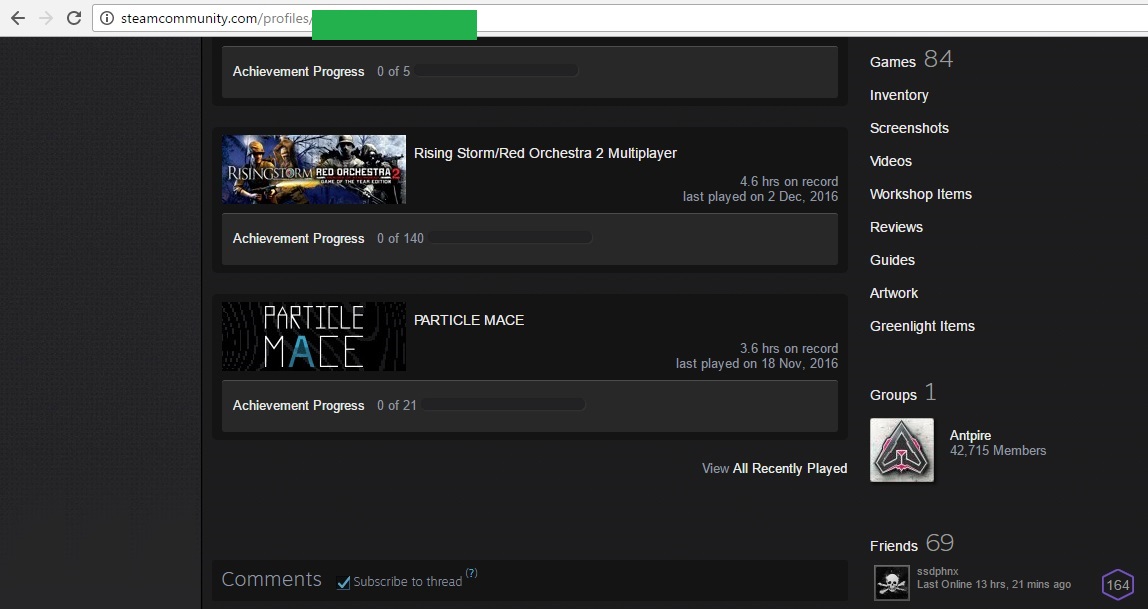Open the Videos section
1148x609 pixels.
coord(891,161)
